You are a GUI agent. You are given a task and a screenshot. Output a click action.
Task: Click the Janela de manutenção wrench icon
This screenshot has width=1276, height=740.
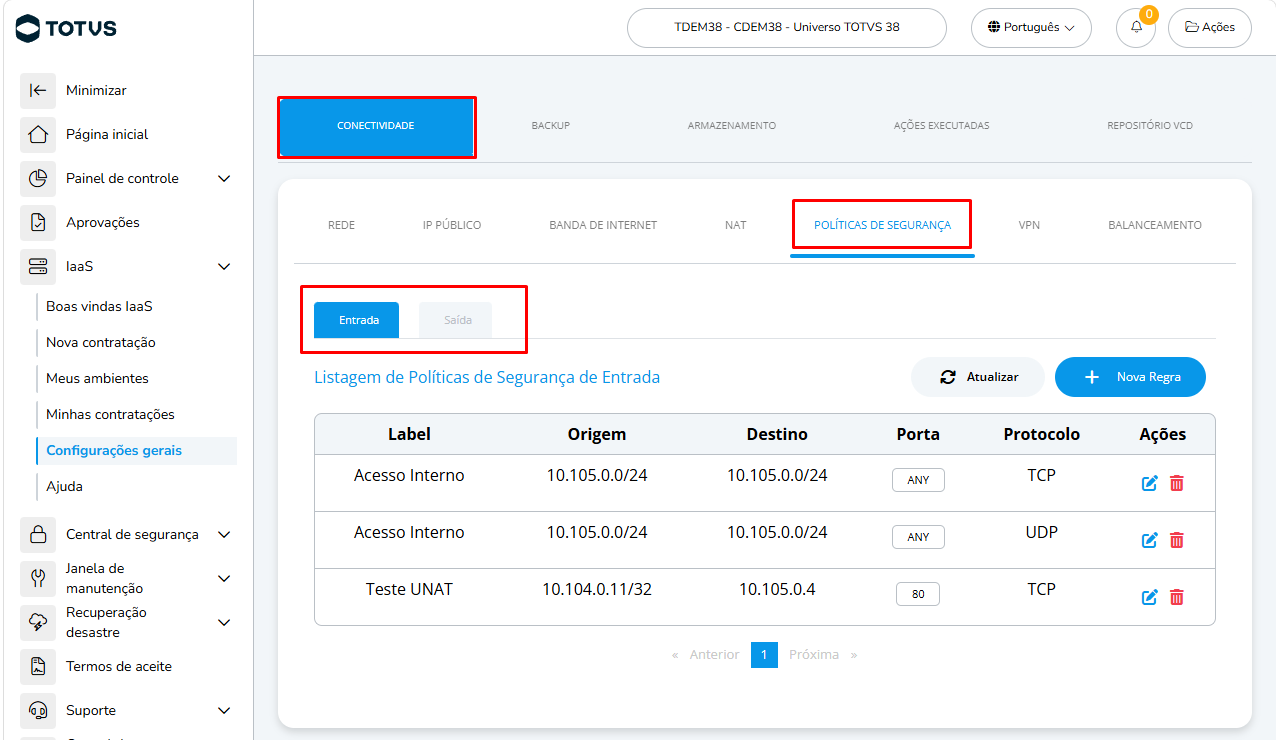click(38, 578)
